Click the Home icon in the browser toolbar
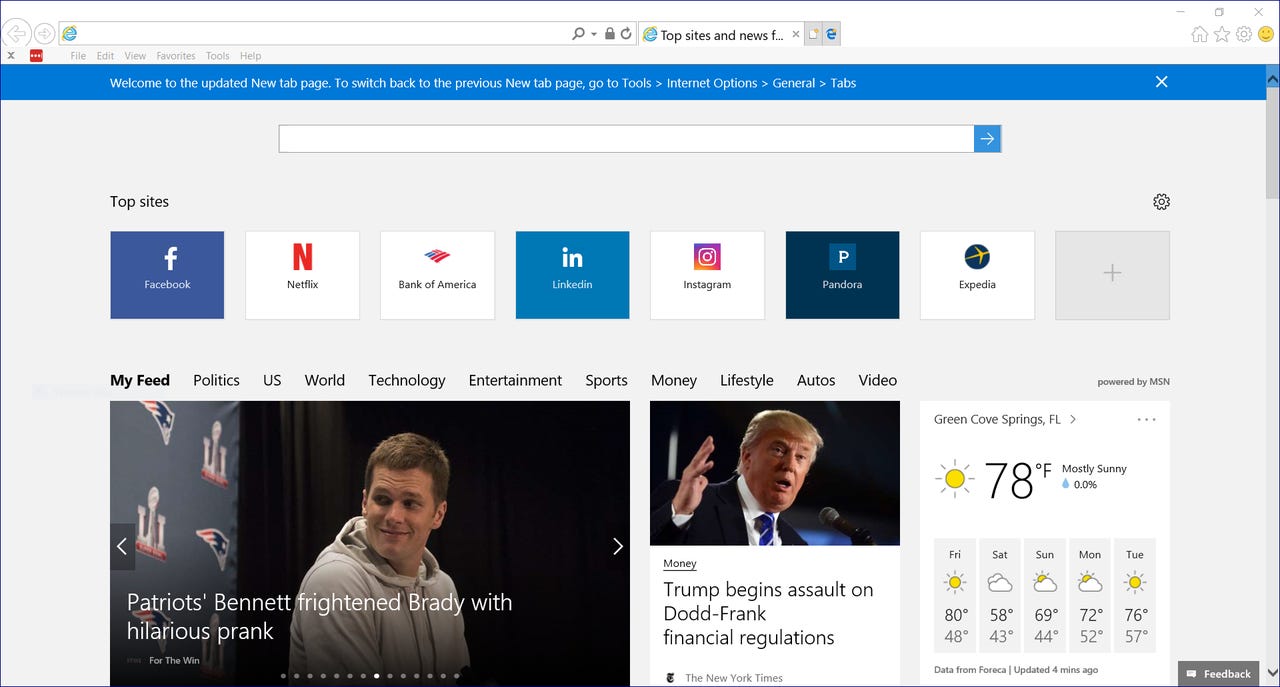This screenshot has height=687, width=1280. pyautogui.click(x=1199, y=33)
